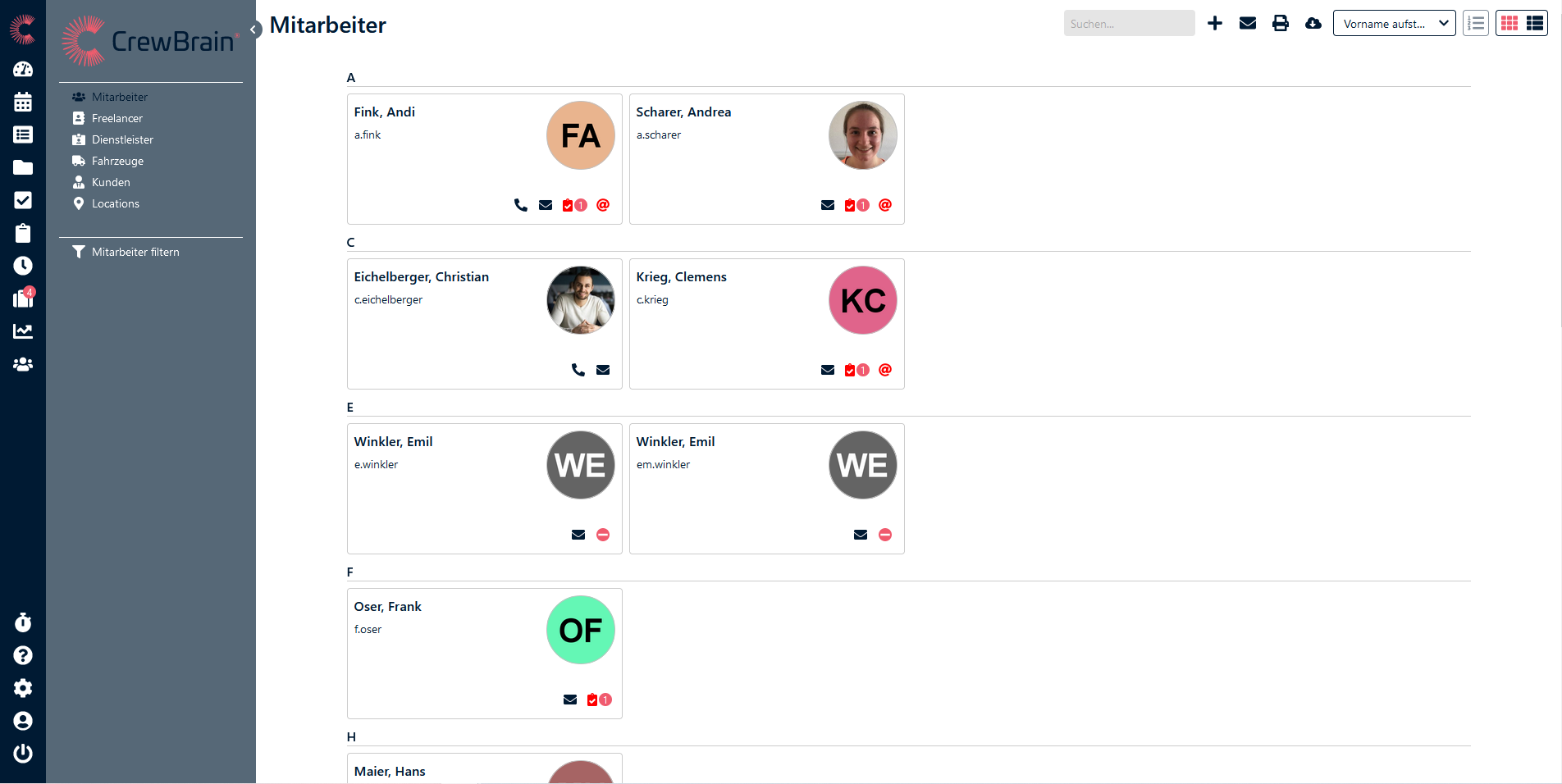Open the 'Oser, Frank' name link
This screenshot has height=784, width=1562.
388,607
